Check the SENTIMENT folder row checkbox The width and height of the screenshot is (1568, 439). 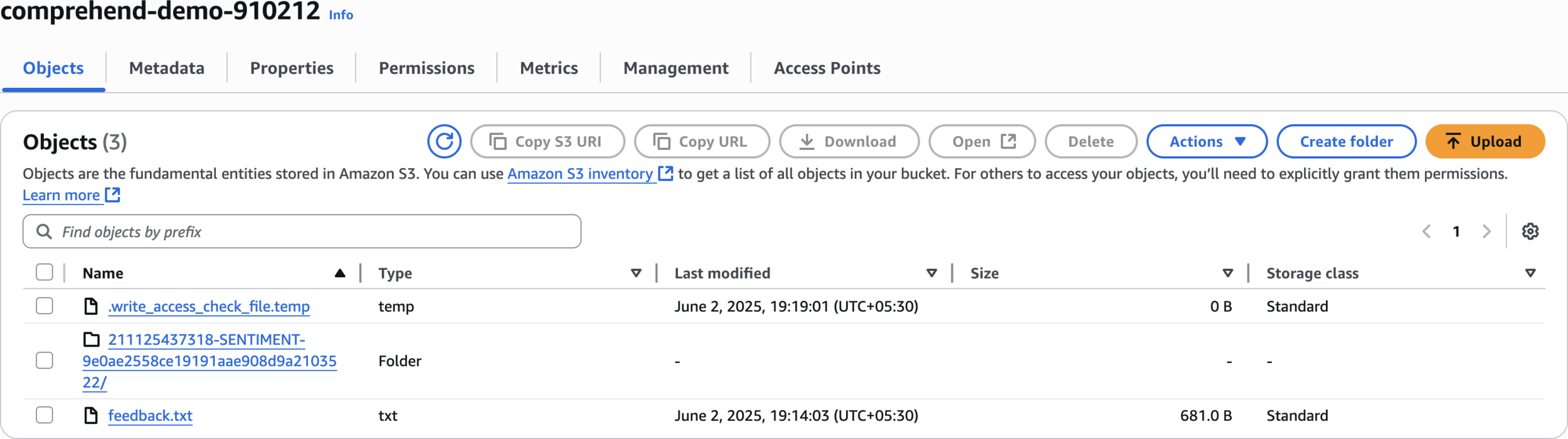[45, 361]
